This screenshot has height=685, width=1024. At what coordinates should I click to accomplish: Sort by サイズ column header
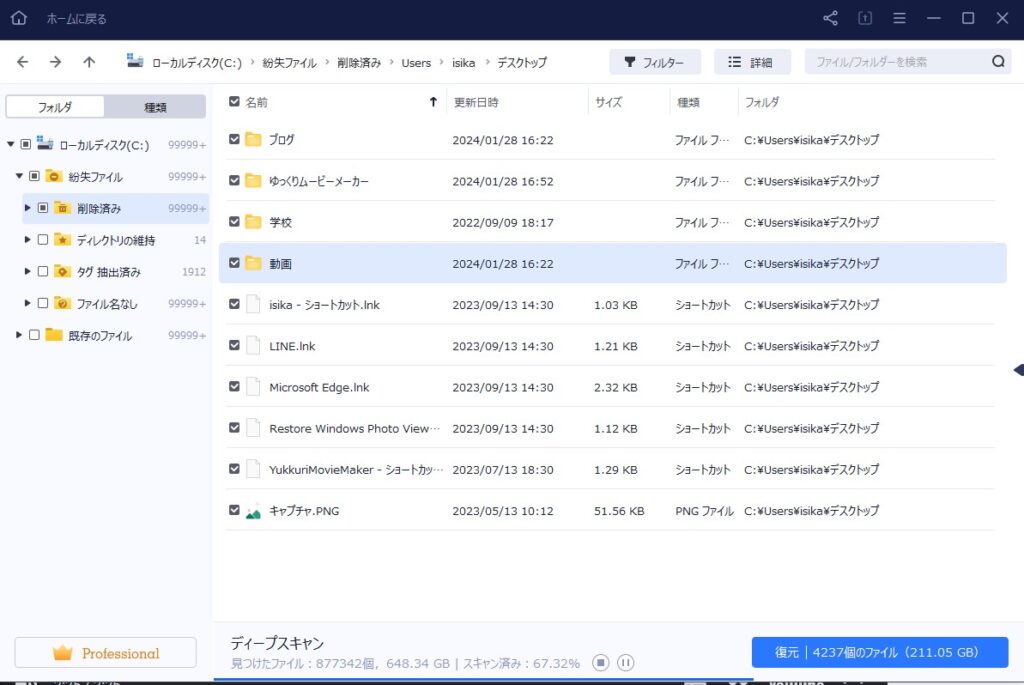pos(608,103)
